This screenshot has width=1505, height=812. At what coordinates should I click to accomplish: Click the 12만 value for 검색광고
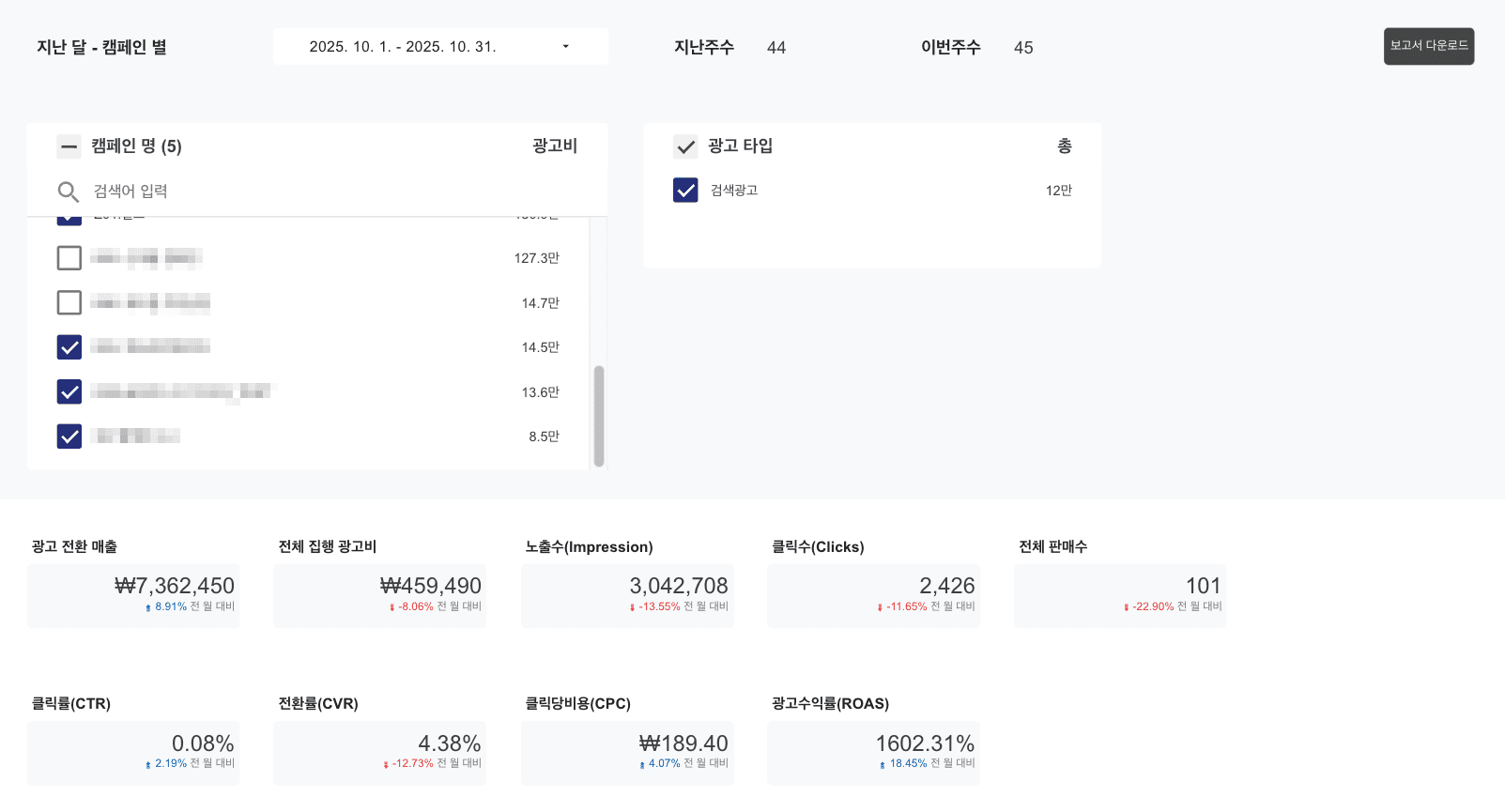pos(1059,191)
